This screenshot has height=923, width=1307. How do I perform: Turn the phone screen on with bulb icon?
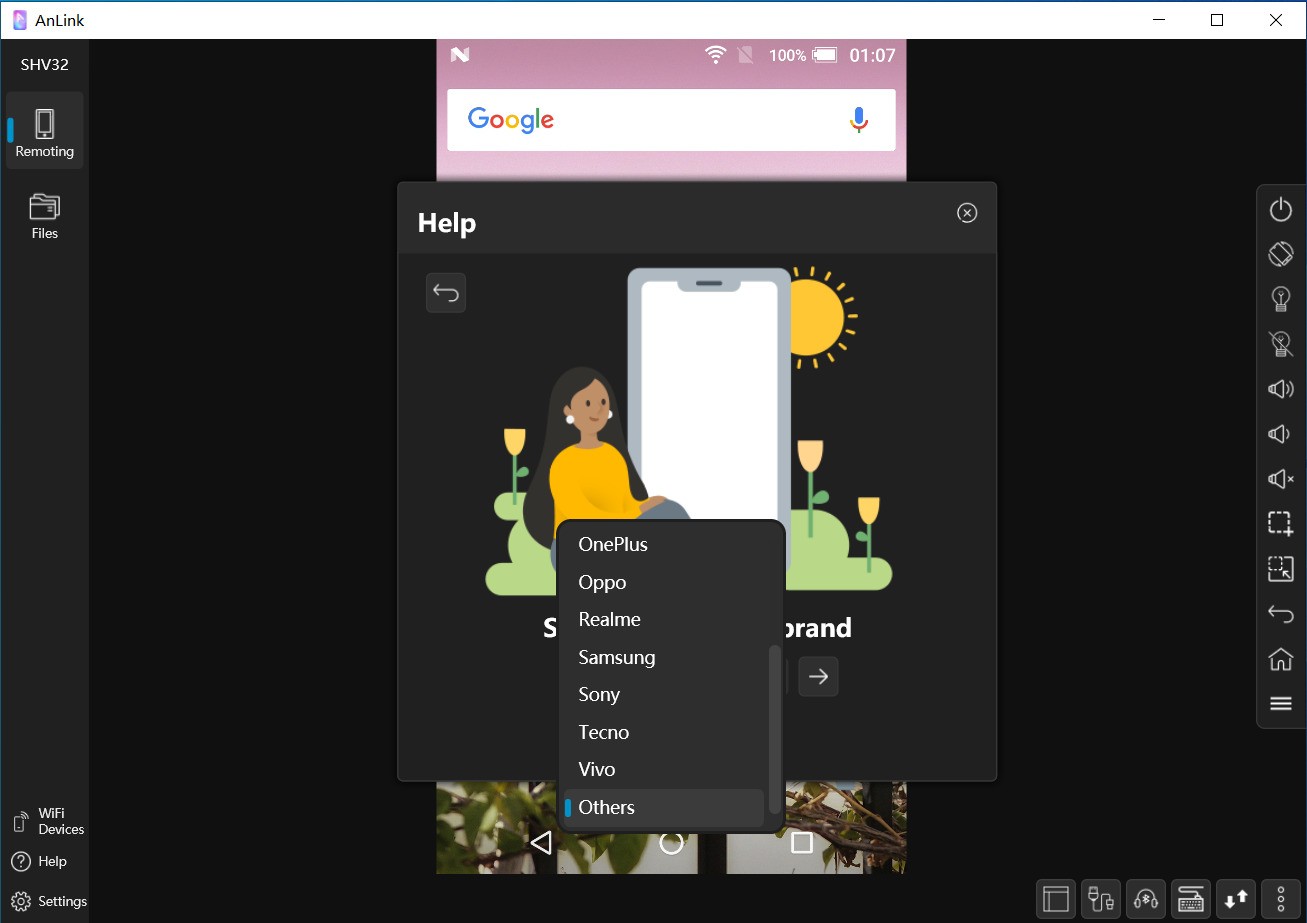tap(1281, 299)
